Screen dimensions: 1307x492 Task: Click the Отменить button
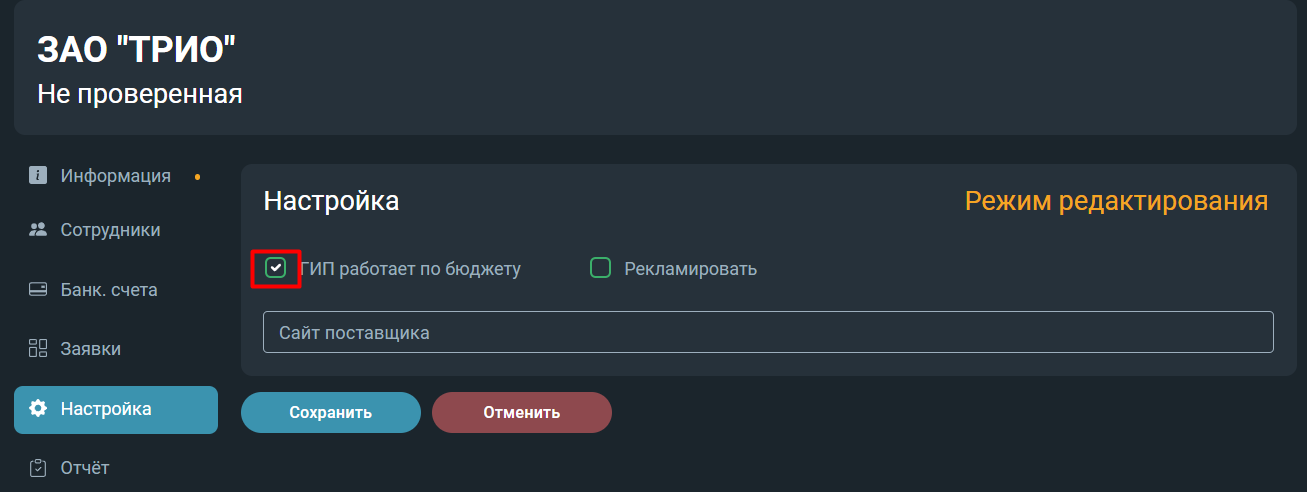pos(522,412)
